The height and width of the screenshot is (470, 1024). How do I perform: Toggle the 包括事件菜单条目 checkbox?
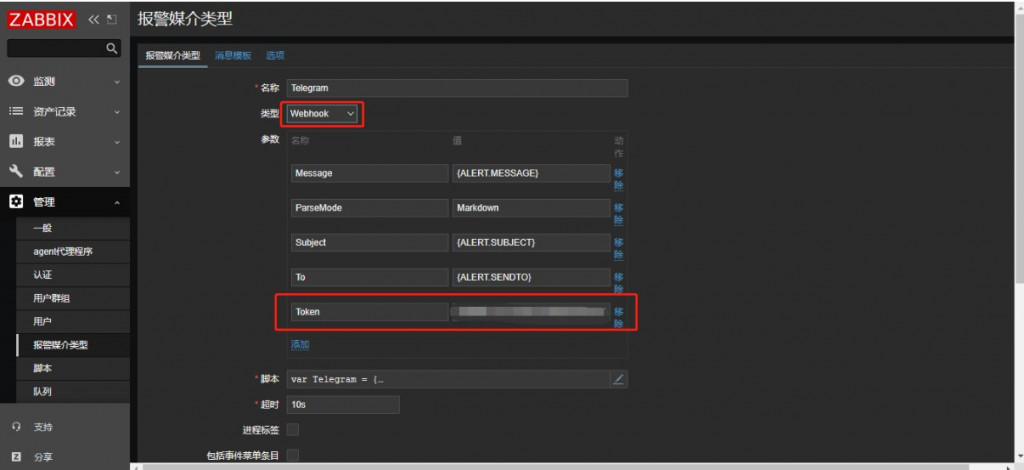pos(293,455)
